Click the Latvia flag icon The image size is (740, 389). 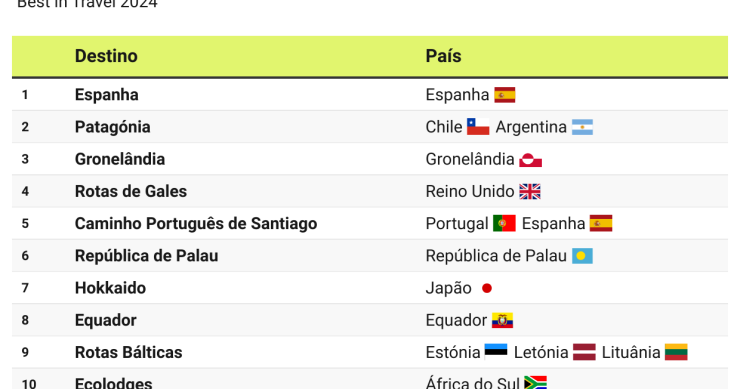[584, 352]
